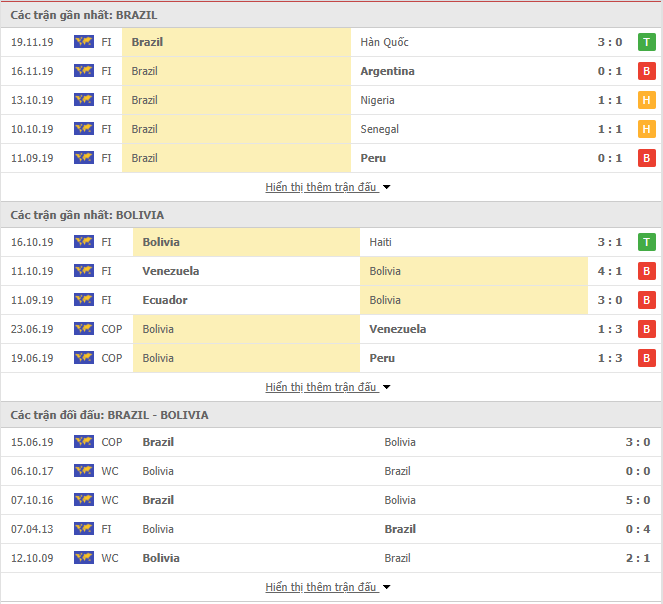Screen dimensions: 663x604
Task: Click the red B badge for Brazil vs Argentina
Action: coord(647,71)
